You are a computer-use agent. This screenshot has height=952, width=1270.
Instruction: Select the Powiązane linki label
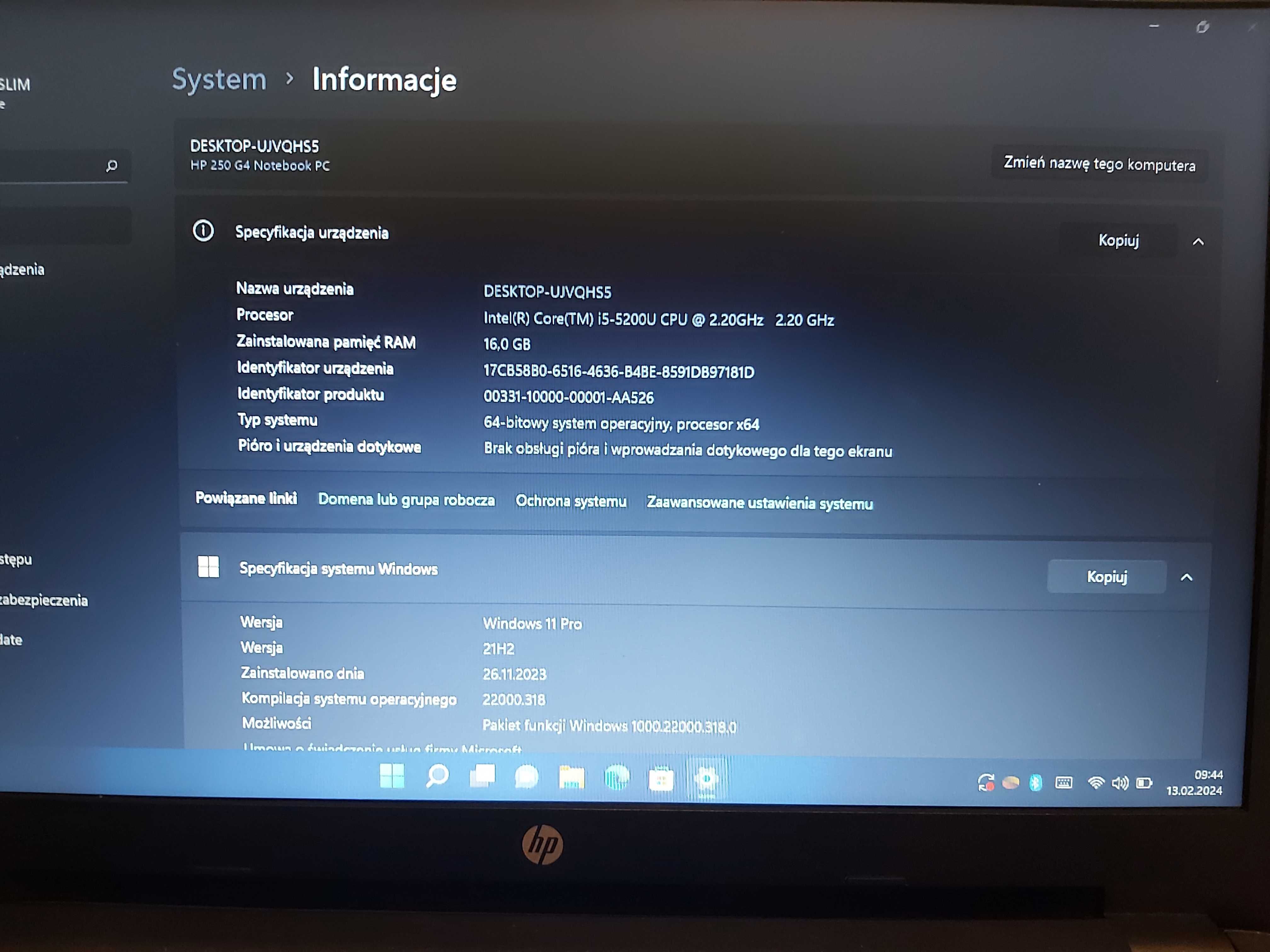coord(246,497)
